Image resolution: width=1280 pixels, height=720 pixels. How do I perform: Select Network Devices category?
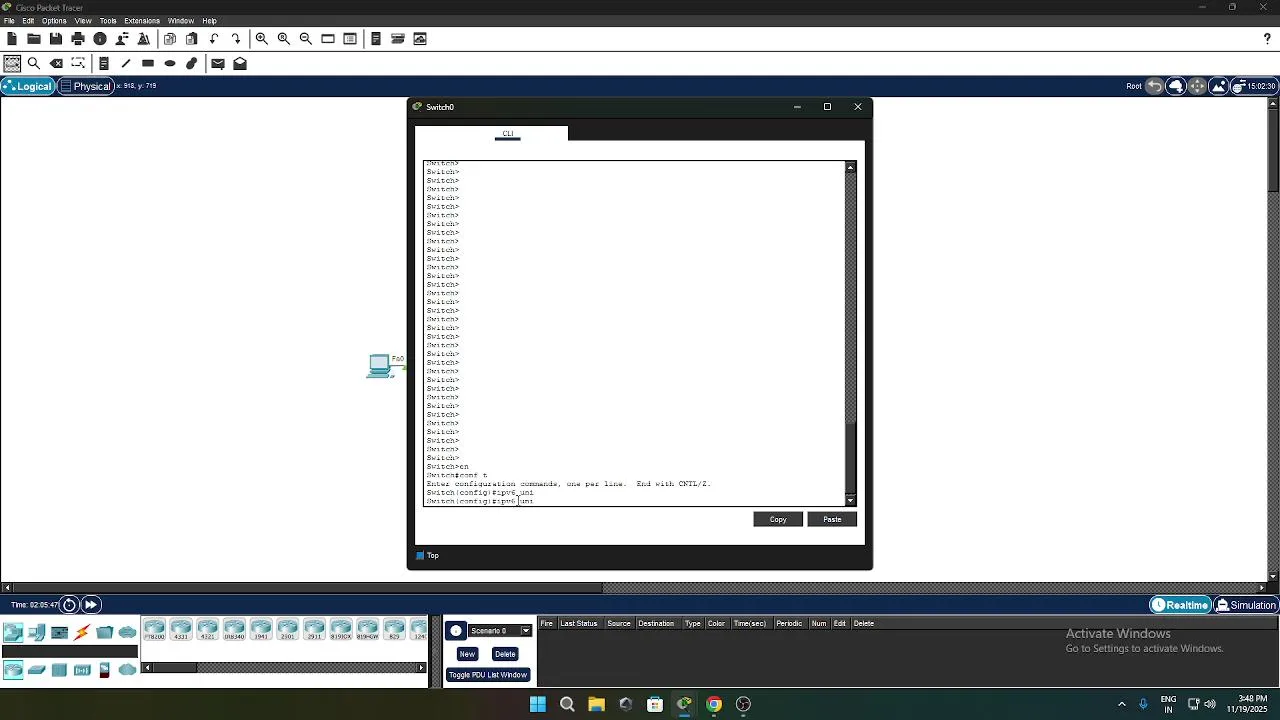[13, 632]
